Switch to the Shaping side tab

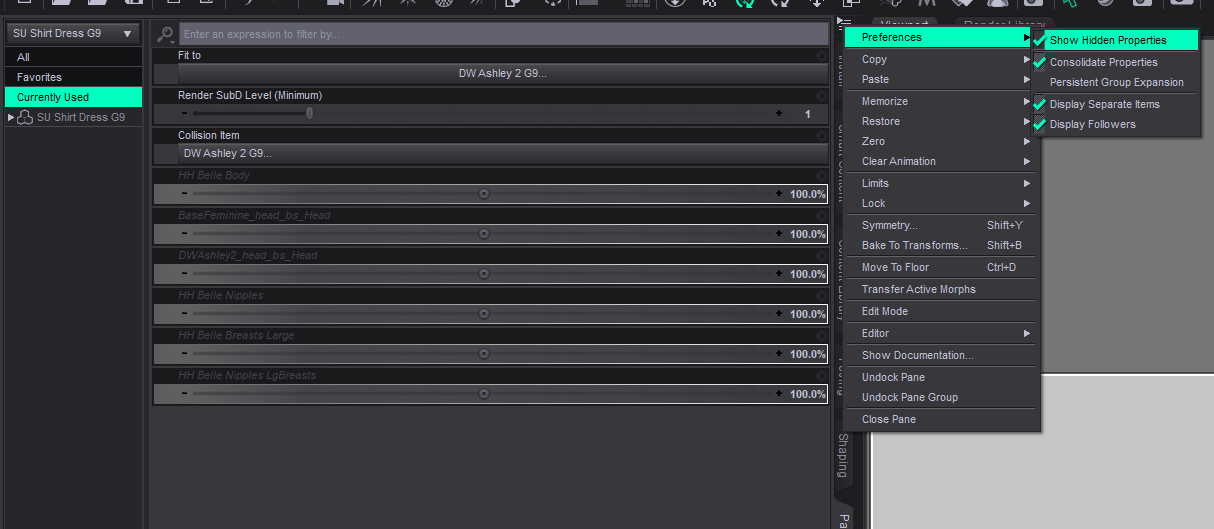843,456
